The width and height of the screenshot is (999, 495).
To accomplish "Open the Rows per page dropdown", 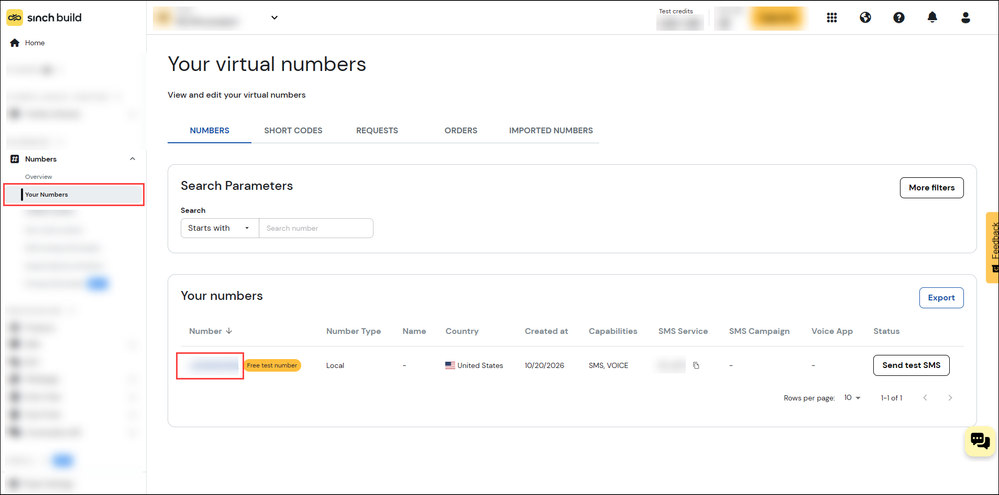I will click(x=852, y=398).
